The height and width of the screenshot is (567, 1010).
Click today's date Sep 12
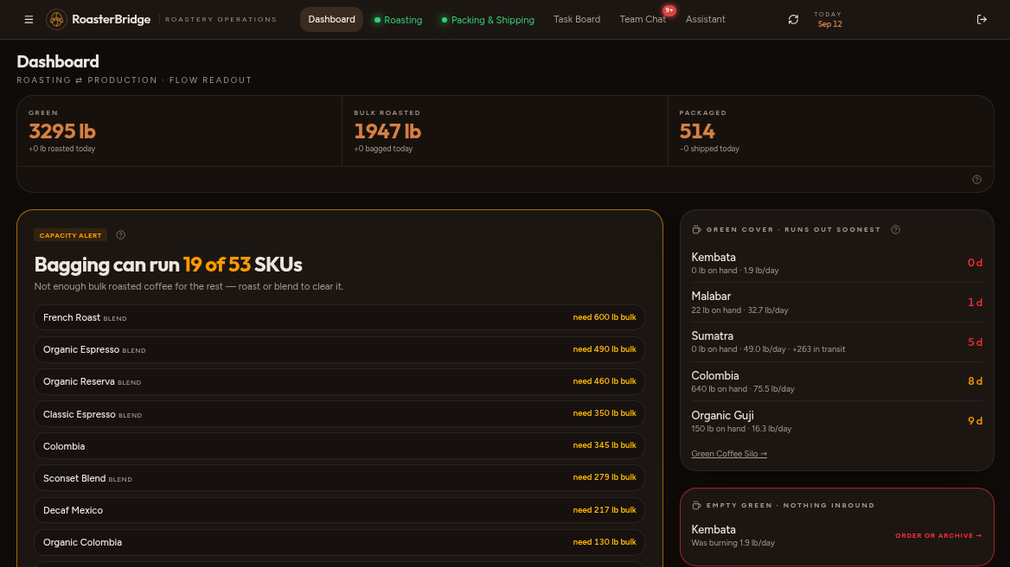(x=829, y=24)
